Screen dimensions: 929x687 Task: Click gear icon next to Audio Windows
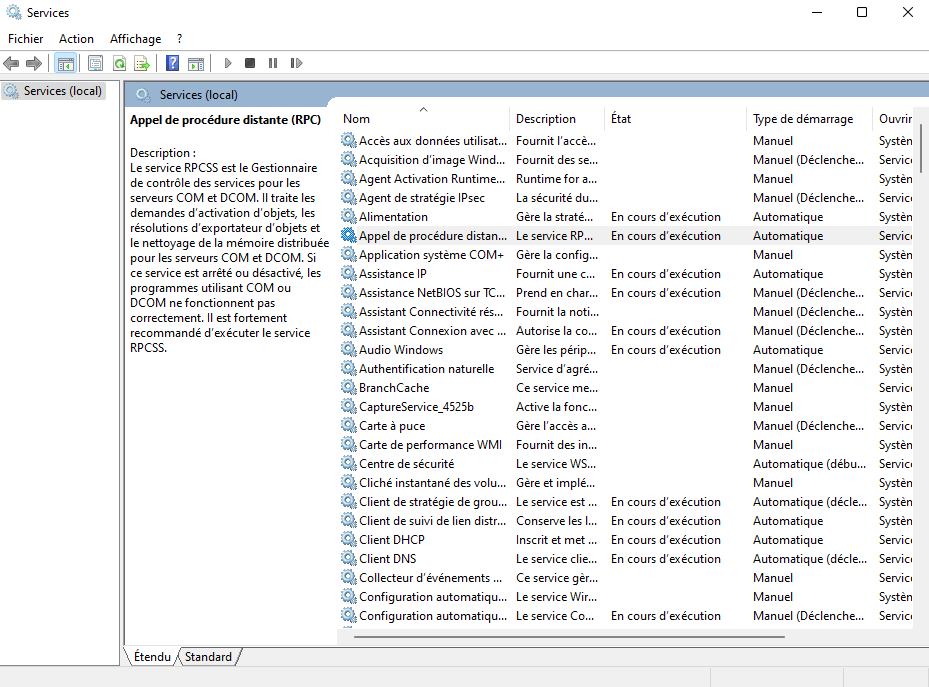(349, 349)
